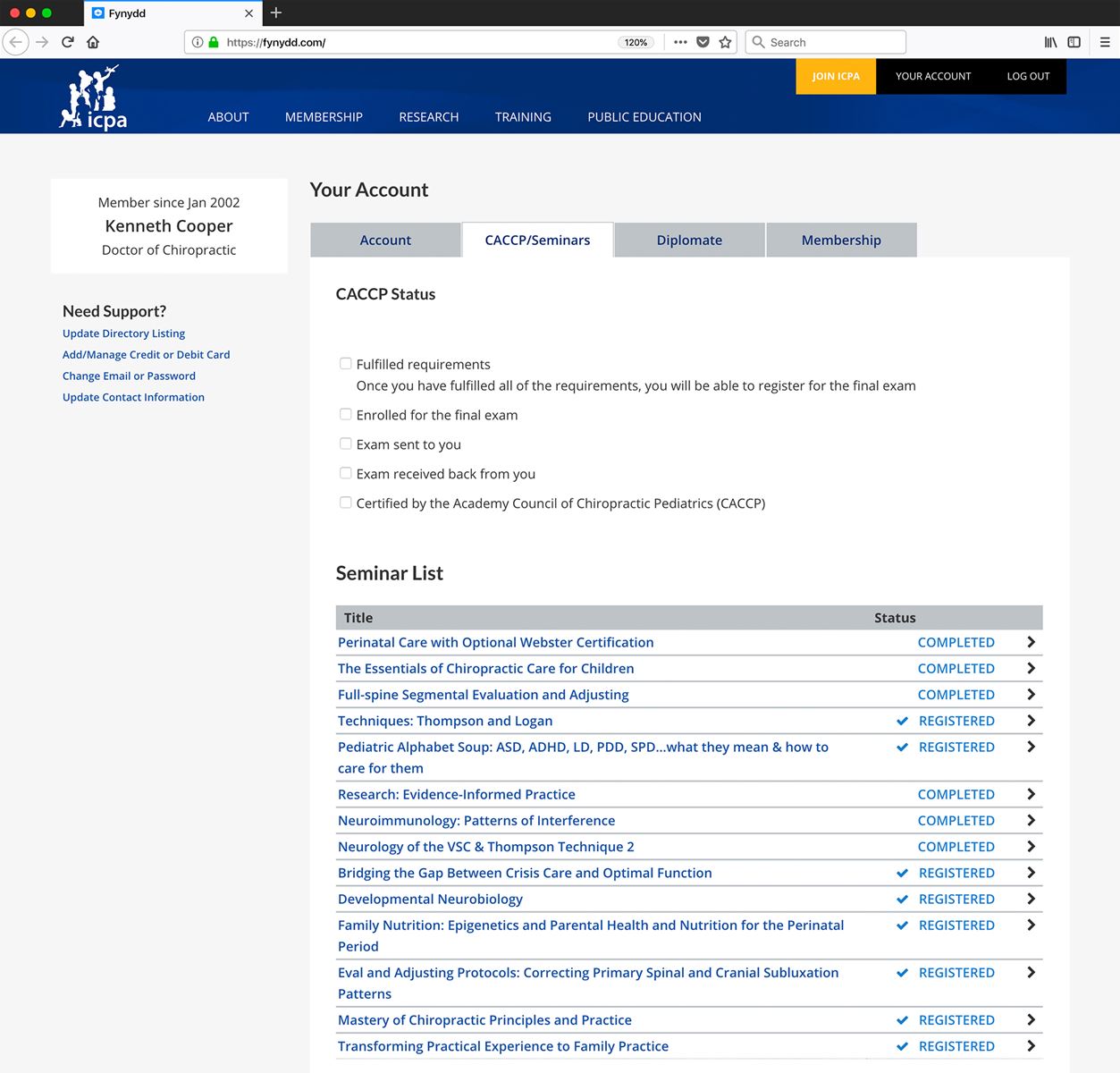Image resolution: width=1120 pixels, height=1073 pixels.
Task: Expand Essentials of Chiropractic Care chevron
Action: coord(1031,668)
